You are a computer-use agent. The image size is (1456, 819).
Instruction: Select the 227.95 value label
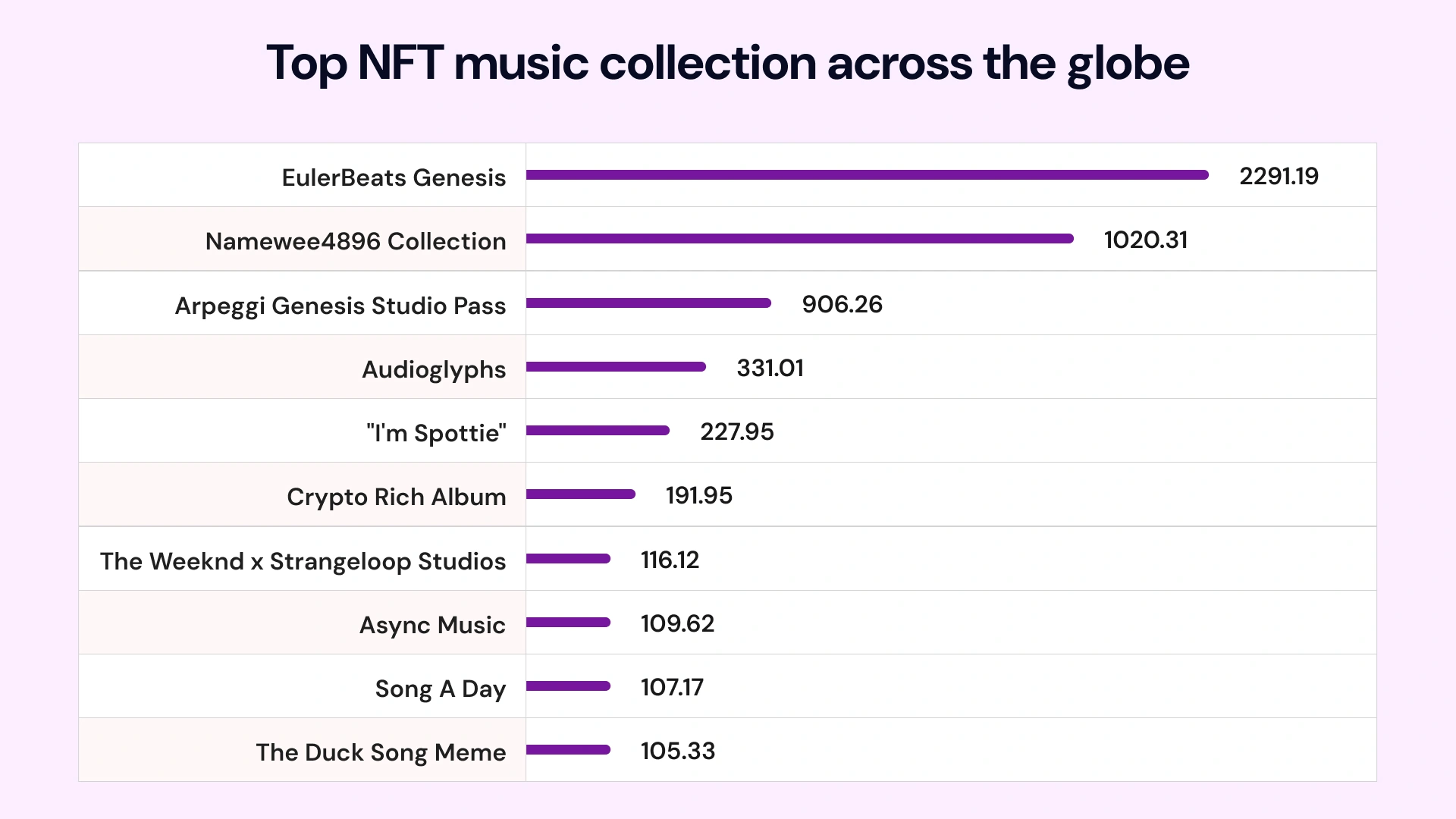737,432
